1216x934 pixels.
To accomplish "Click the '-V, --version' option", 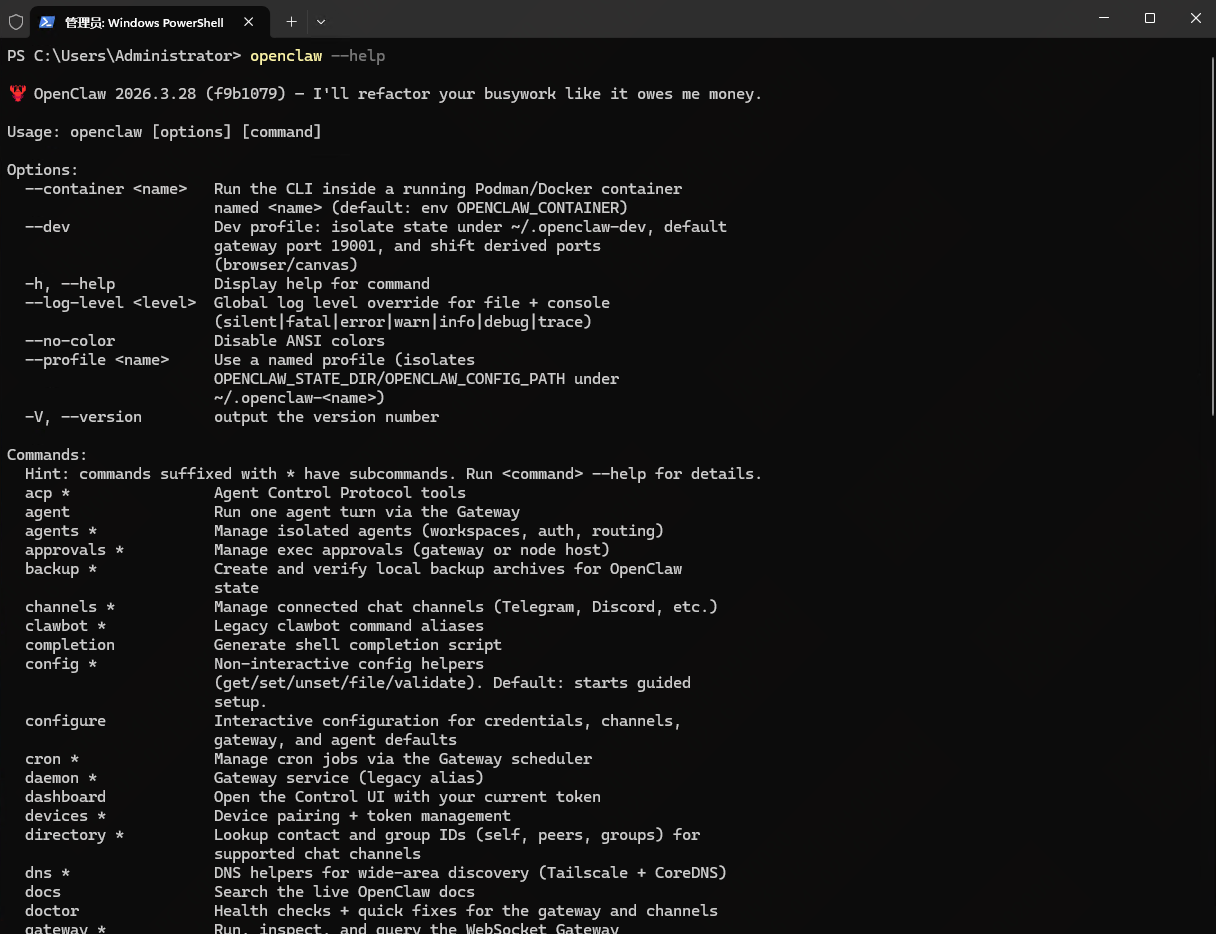I will (83, 417).
